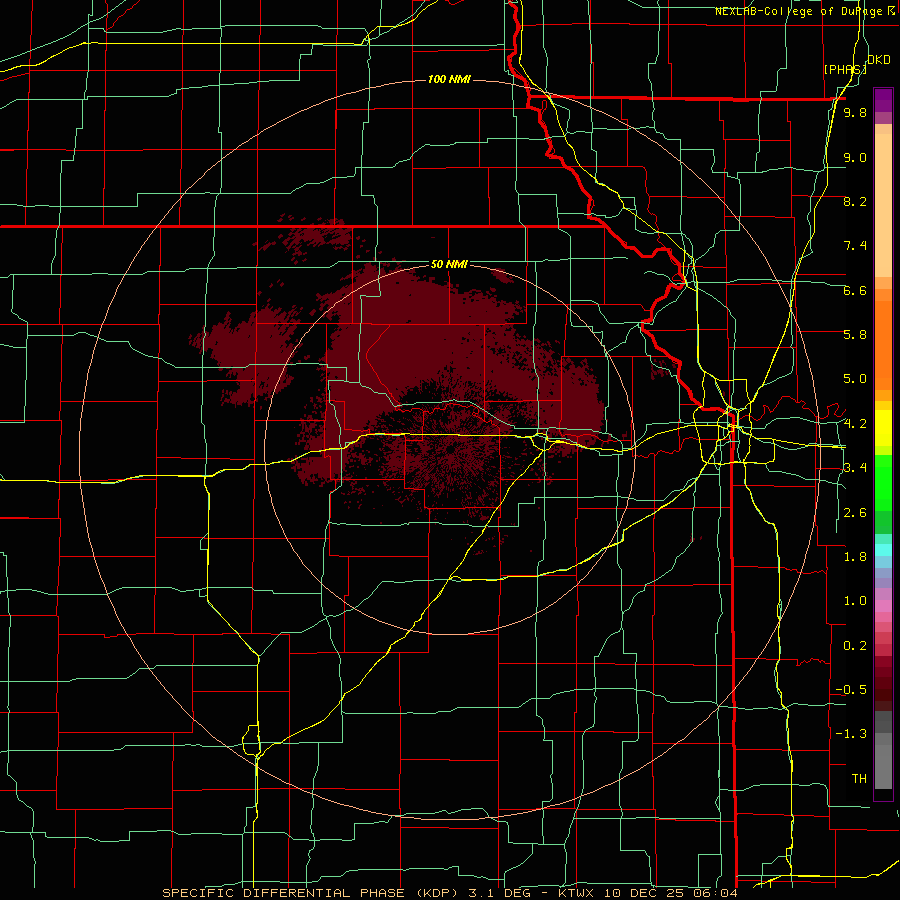Click the 2.6 value on the color scale
This screenshot has width=900, height=900.
click(855, 513)
